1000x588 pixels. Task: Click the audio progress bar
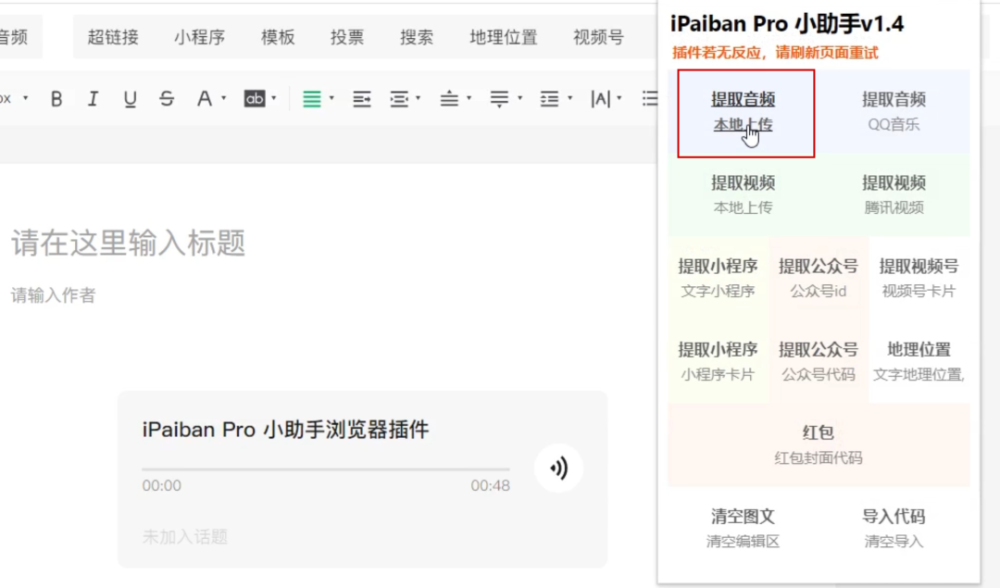point(326,469)
